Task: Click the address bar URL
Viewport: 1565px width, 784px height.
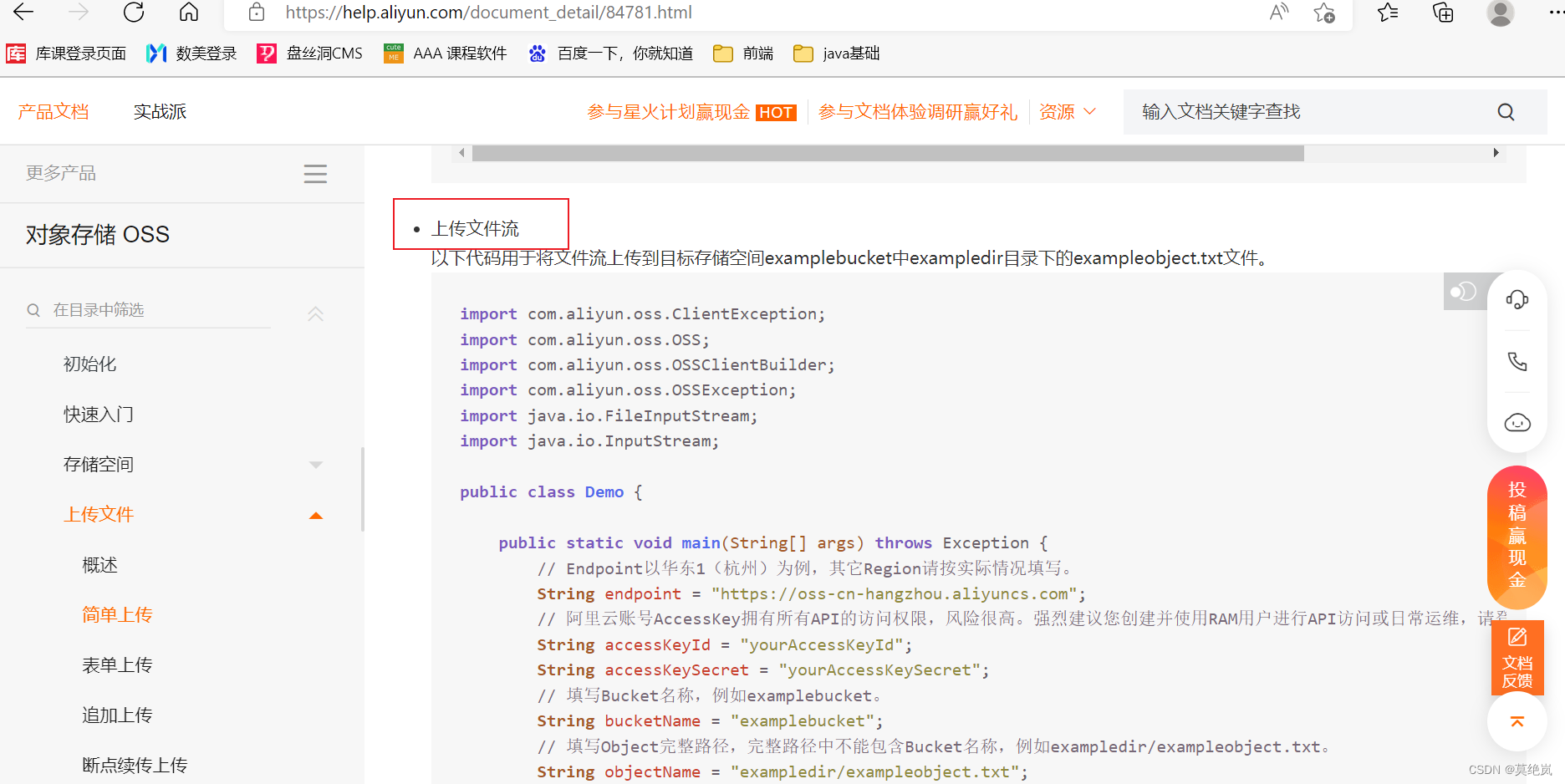Action: click(x=489, y=13)
